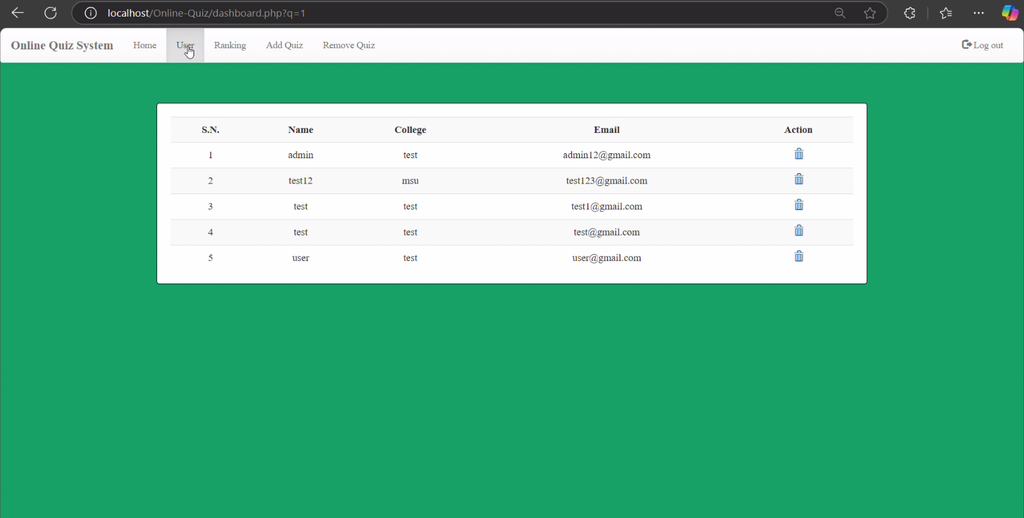Viewport: 1024px width, 518px height.
Task: Delete user test12 via trash icon
Action: [x=798, y=179]
